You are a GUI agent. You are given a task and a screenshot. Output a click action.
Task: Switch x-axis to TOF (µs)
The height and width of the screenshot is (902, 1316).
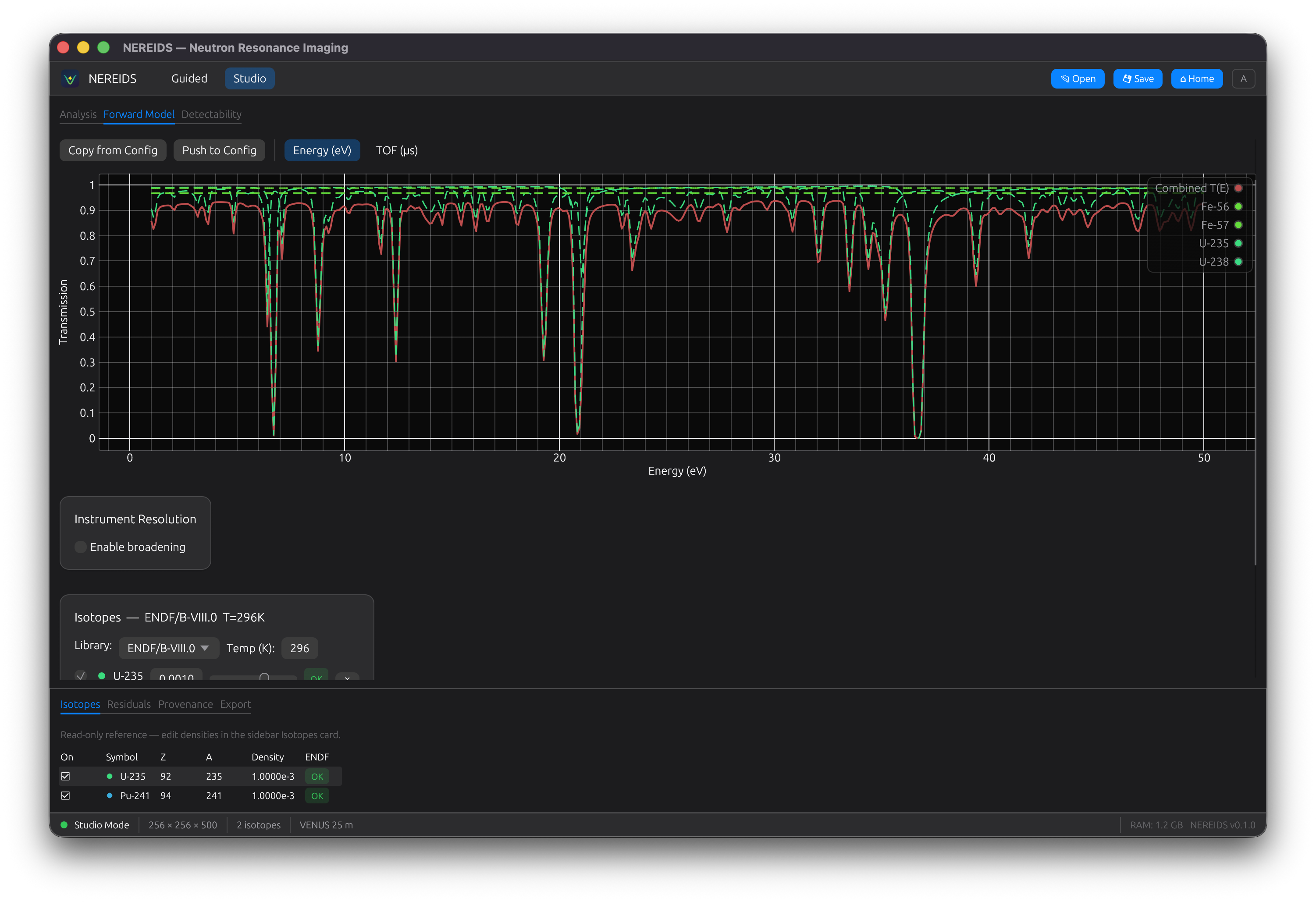point(396,151)
